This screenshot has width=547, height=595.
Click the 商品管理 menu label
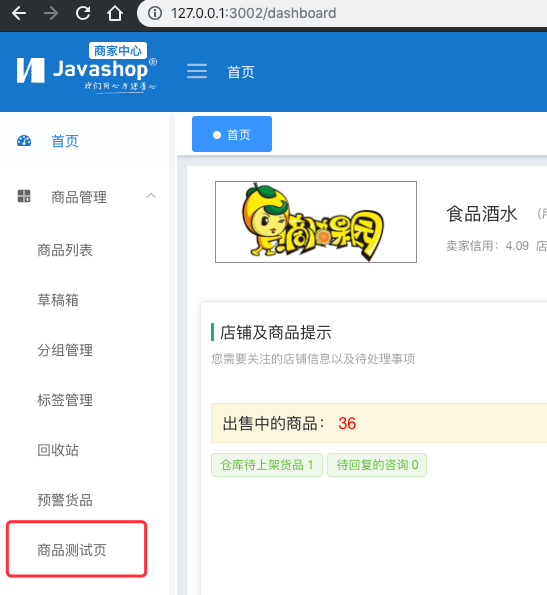click(x=79, y=197)
